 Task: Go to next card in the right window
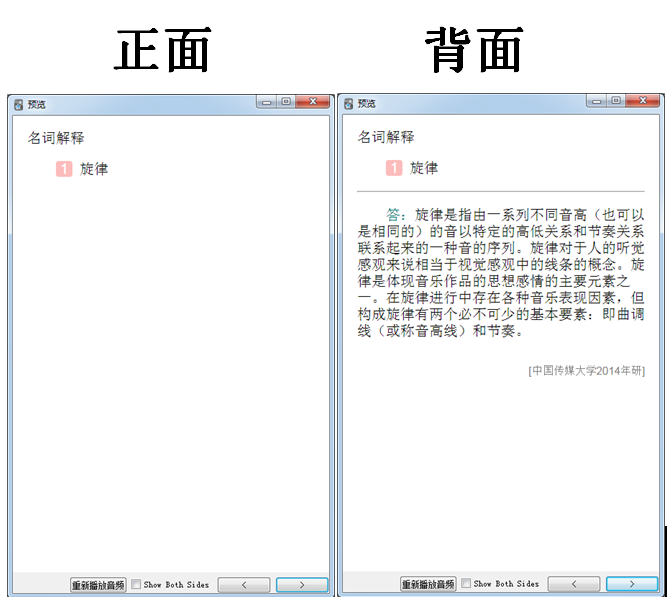pos(632,584)
